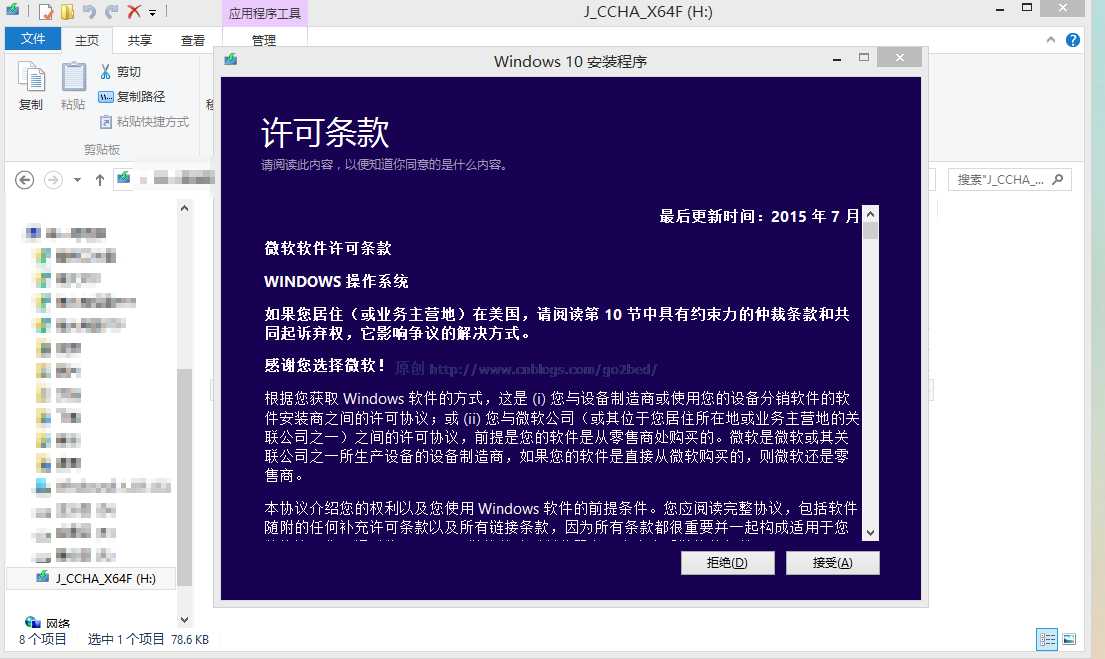The width and height of the screenshot is (1105, 659).
Task: Click the "最后更新时间: 2015 年 7 月" line
Action: coord(759,216)
